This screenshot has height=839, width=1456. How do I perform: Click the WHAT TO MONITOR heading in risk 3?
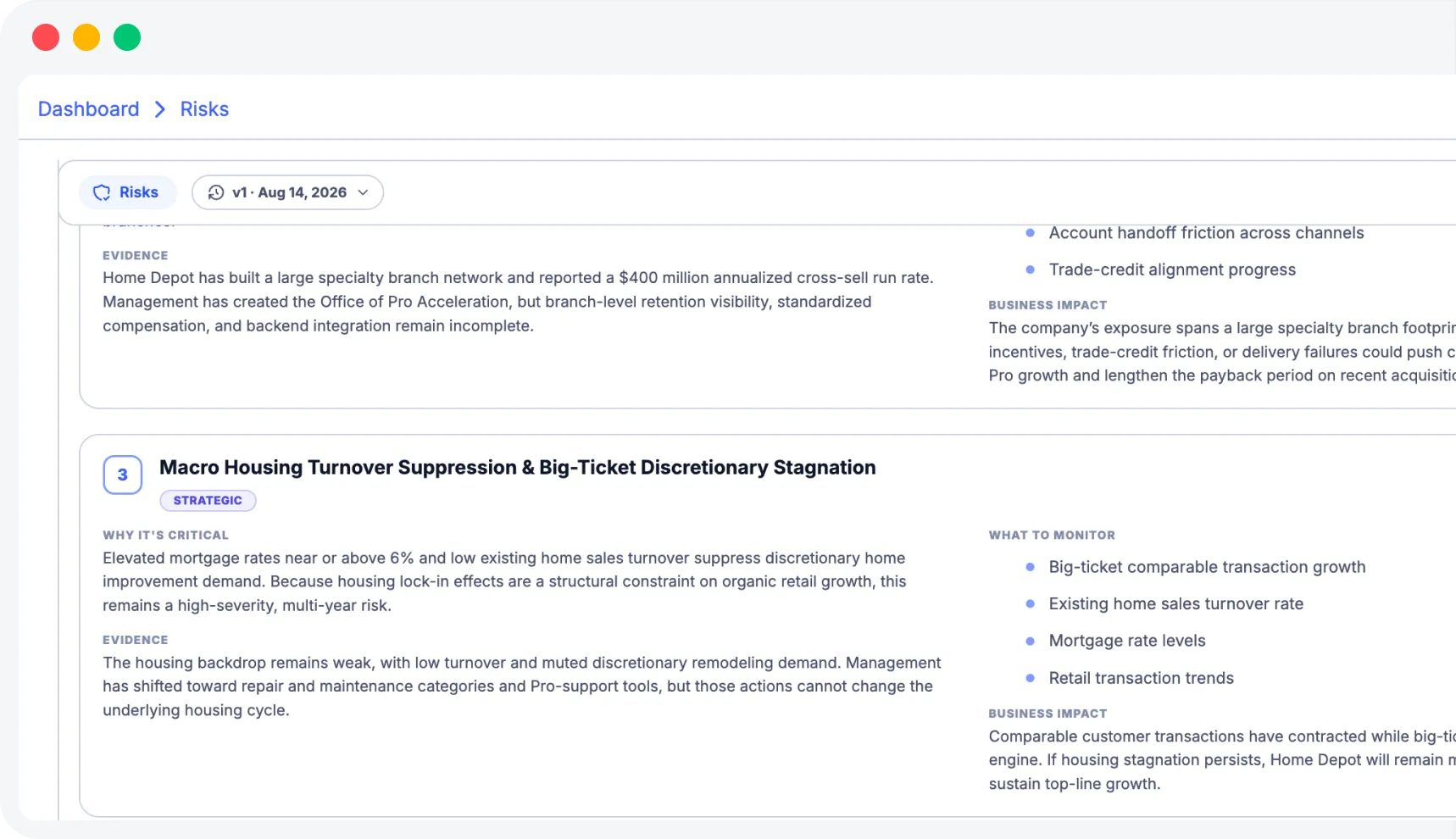(x=1052, y=536)
